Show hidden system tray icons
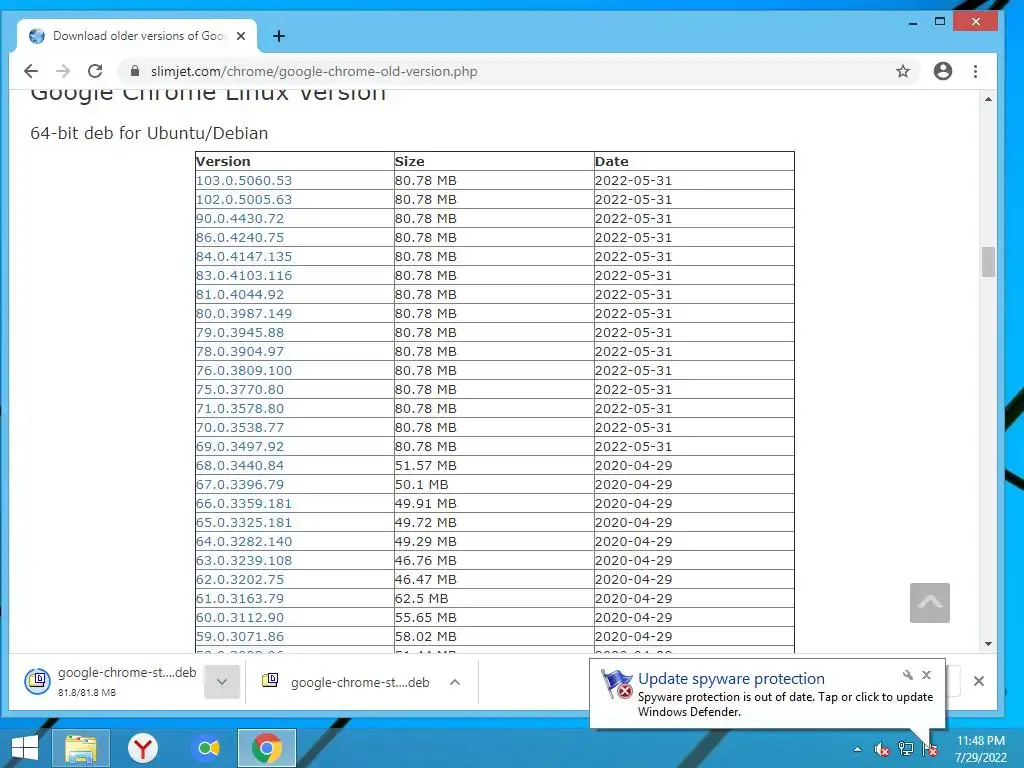The height and width of the screenshot is (768, 1024). click(857, 749)
